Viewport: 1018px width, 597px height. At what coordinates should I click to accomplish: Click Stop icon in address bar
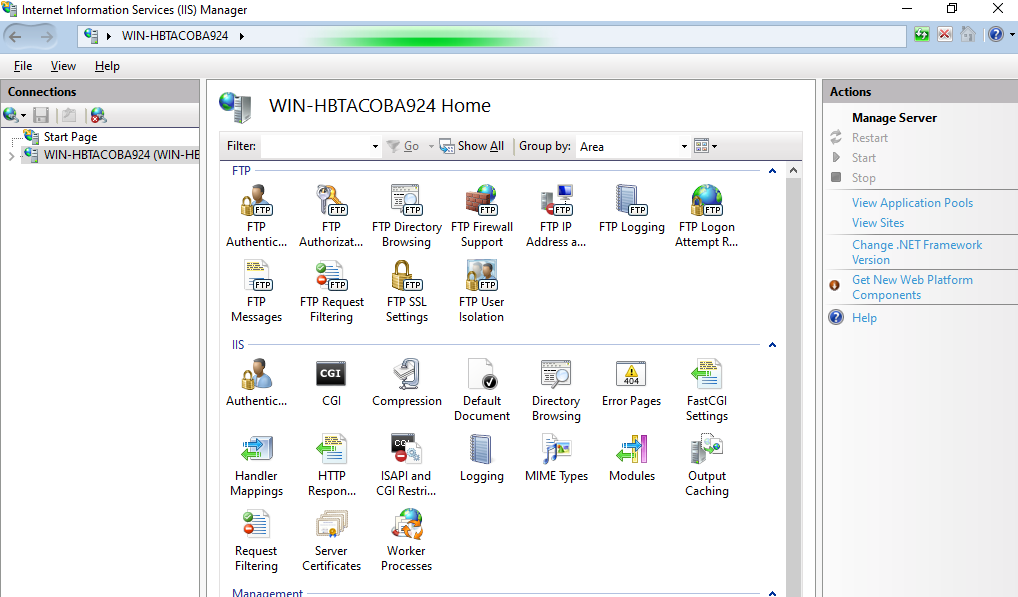coord(945,34)
